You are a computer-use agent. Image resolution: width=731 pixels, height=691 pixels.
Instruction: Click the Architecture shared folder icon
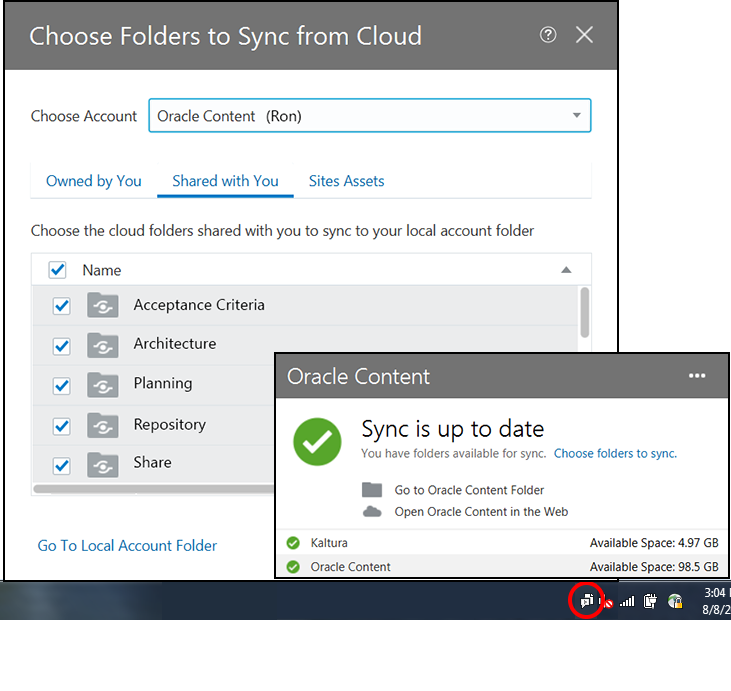(x=103, y=345)
